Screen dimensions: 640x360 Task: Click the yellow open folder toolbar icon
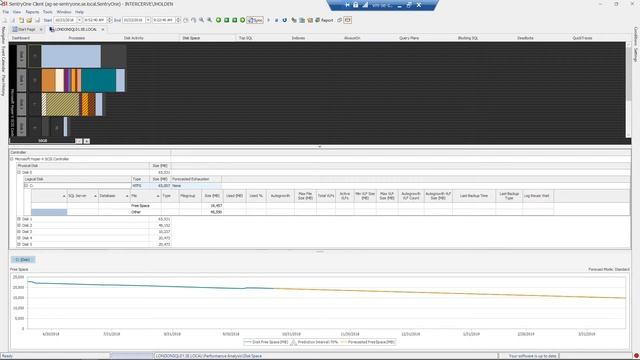[x=29, y=20]
